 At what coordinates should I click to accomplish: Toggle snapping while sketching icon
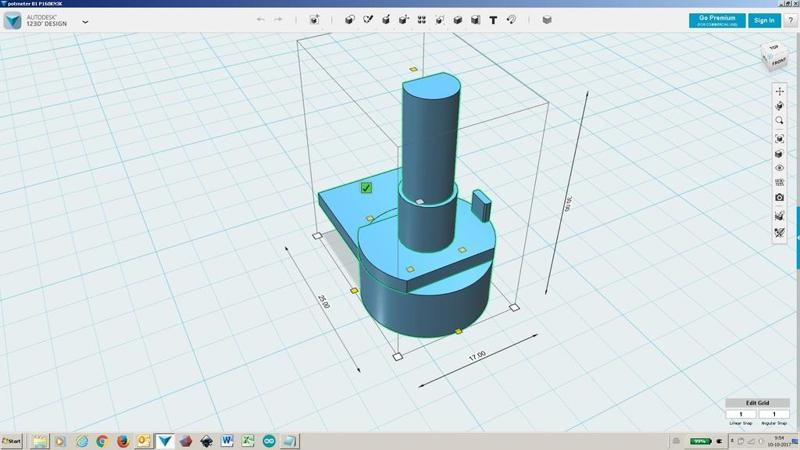coord(779,216)
